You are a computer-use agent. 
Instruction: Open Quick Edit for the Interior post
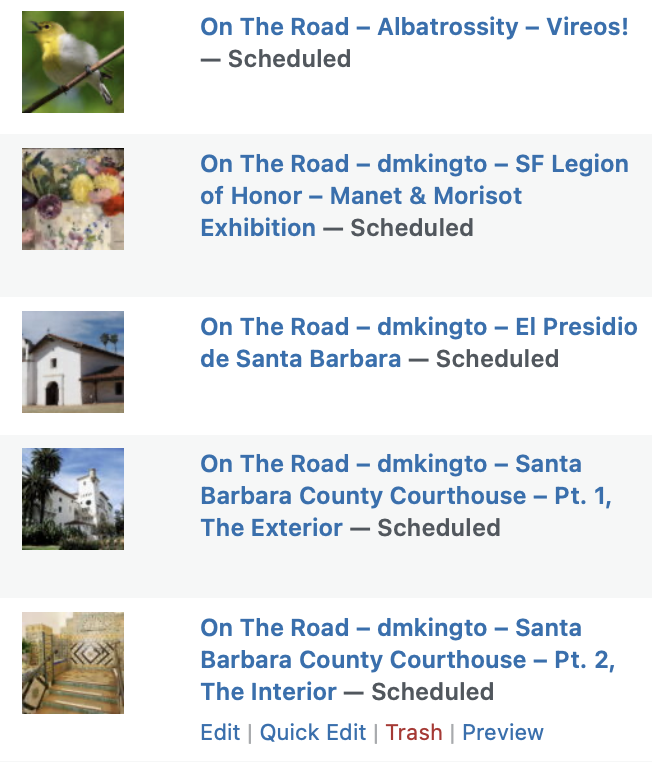click(313, 732)
